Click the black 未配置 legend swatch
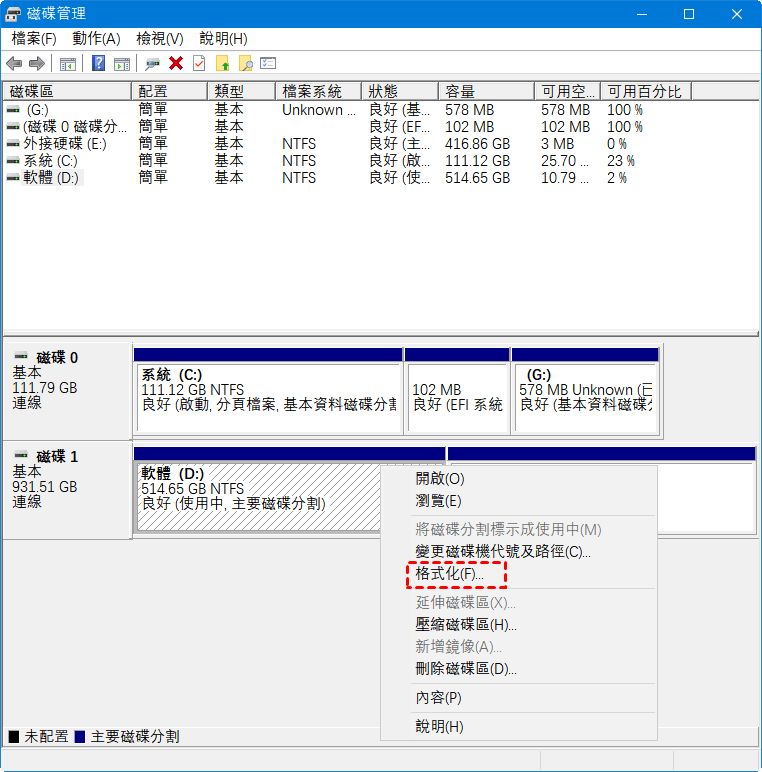This screenshot has width=762, height=772. [x=14, y=737]
